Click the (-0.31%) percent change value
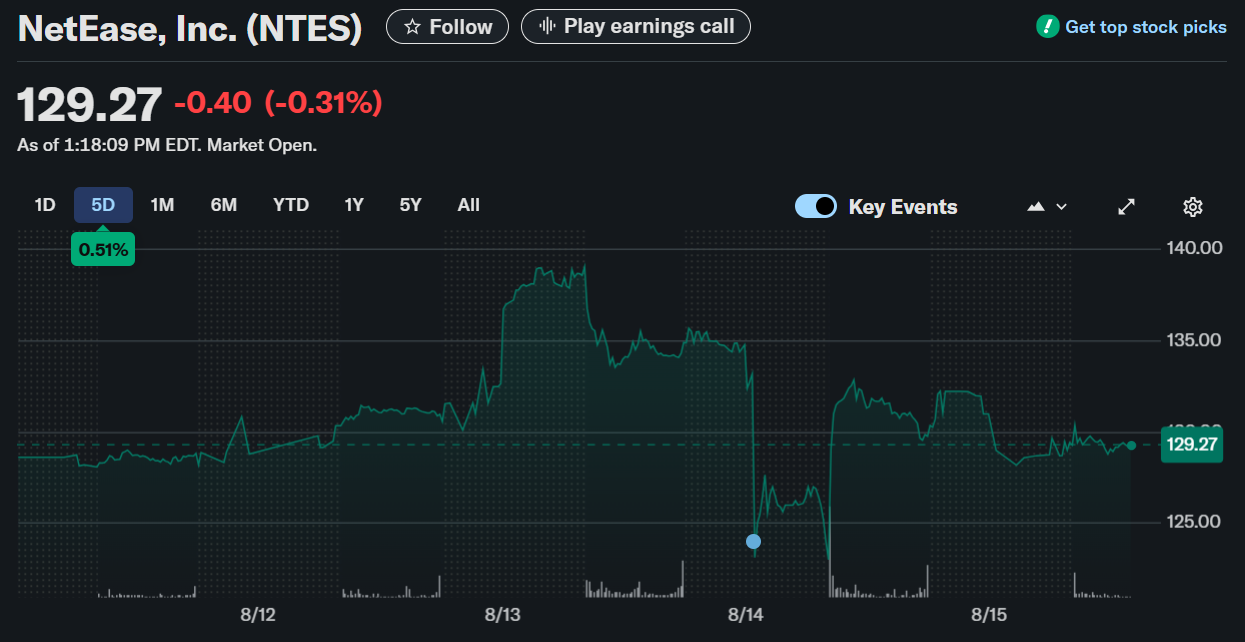This screenshot has height=642, width=1245. [323, 103]
